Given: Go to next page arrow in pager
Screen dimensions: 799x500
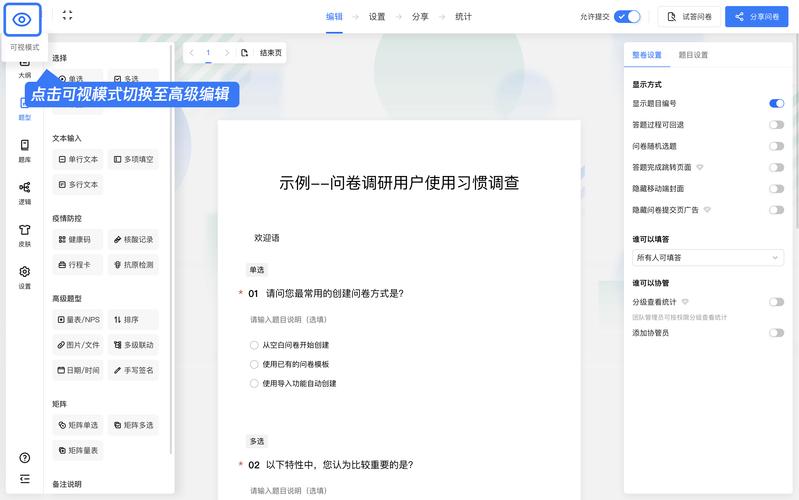Looking at the screenshot, I should [227, 52].
